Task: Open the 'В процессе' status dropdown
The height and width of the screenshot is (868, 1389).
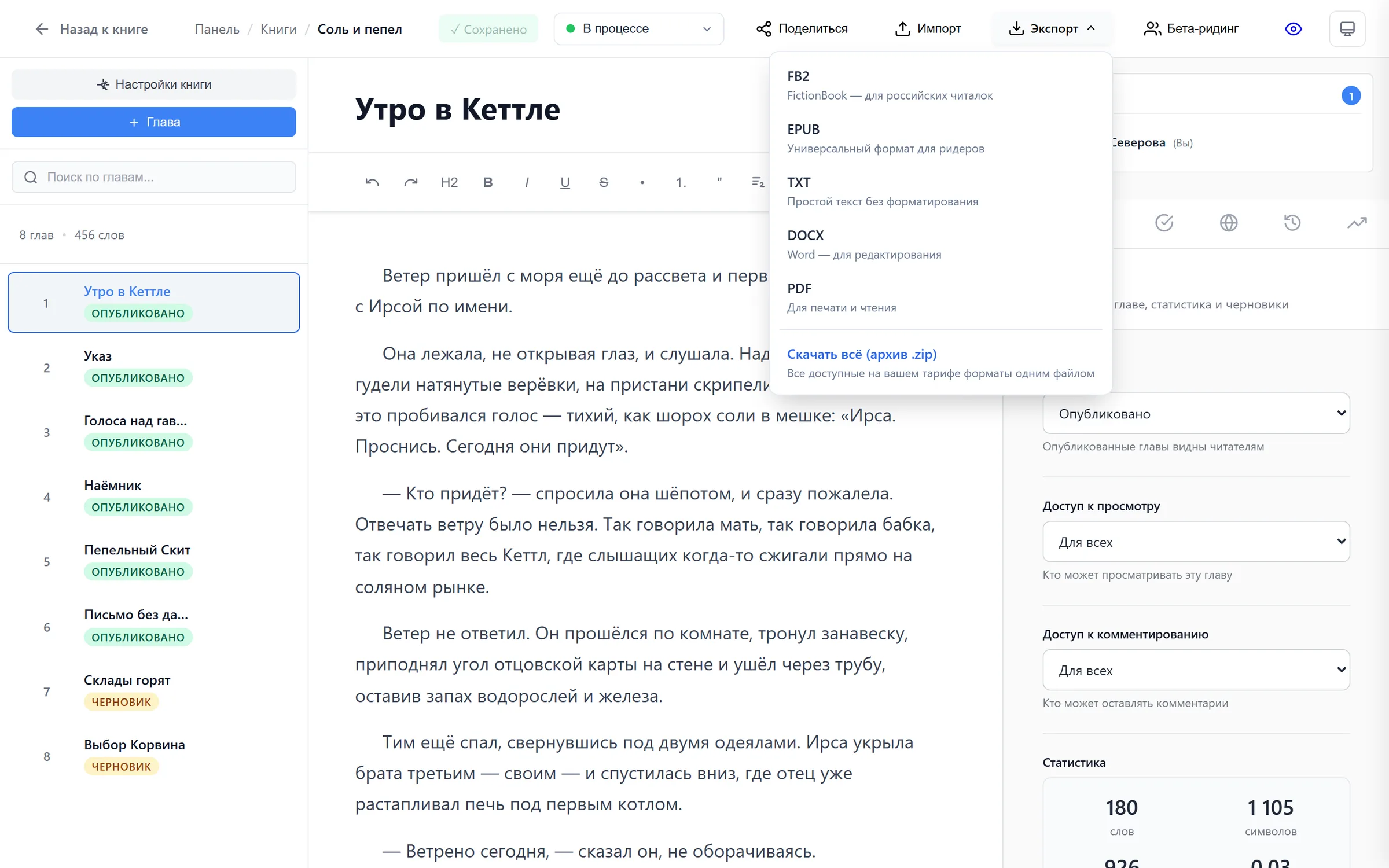Action: point(638,29)
